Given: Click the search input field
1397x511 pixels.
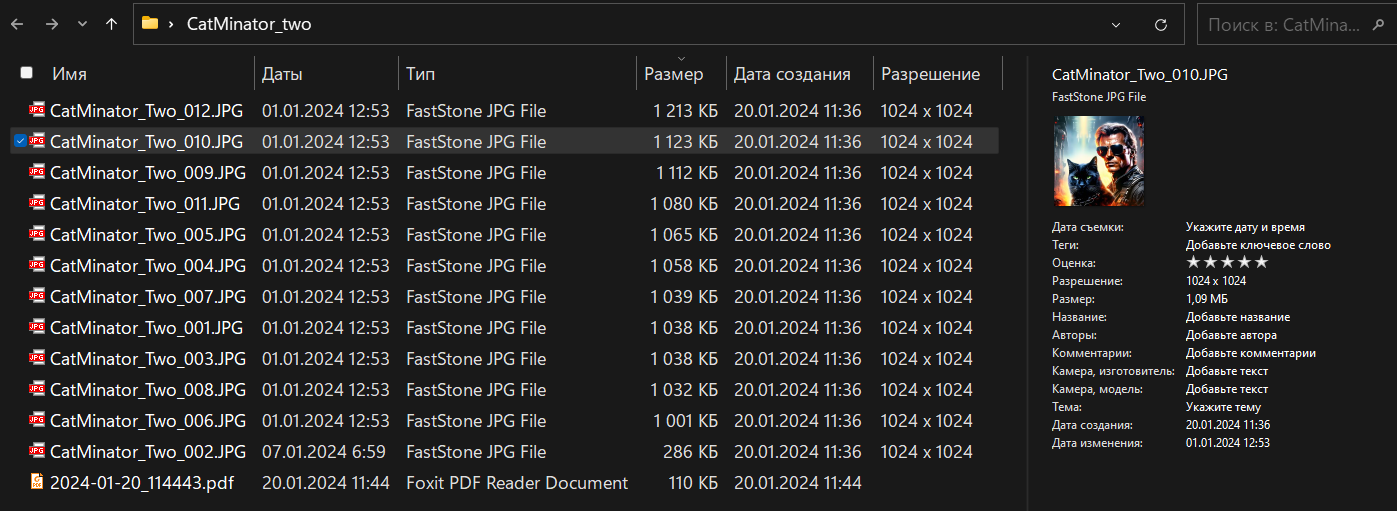Looking at the screenshot, I should [x=1280, y=25].
